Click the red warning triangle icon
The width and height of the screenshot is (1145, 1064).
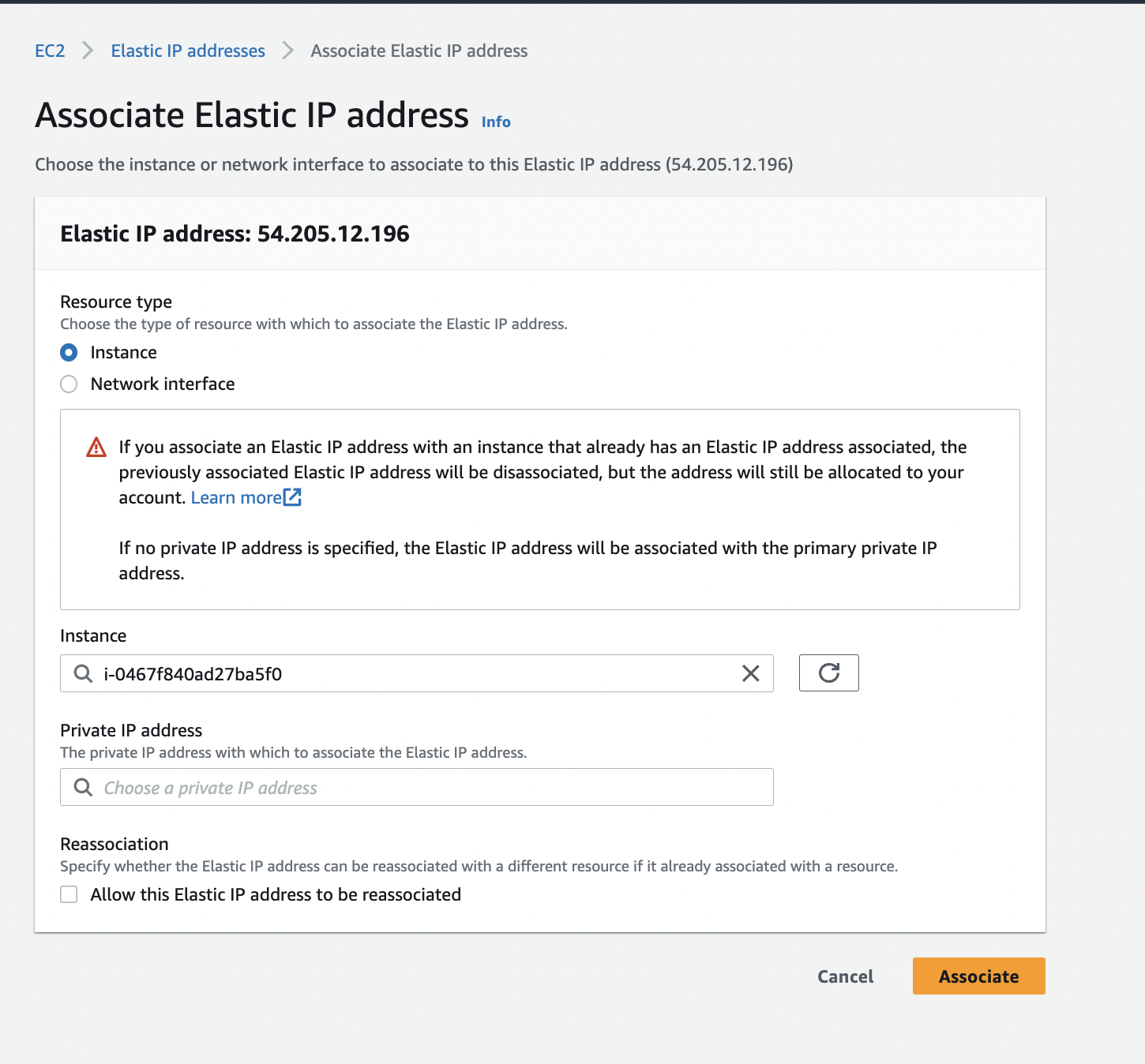96,448
